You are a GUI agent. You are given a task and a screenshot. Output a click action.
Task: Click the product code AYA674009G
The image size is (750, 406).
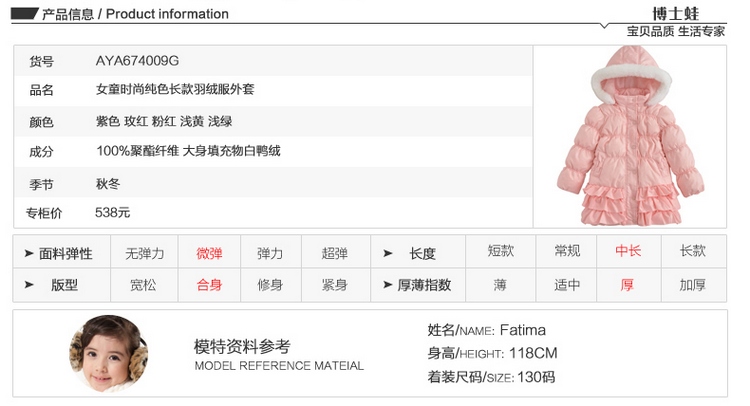tap(137, 61)
